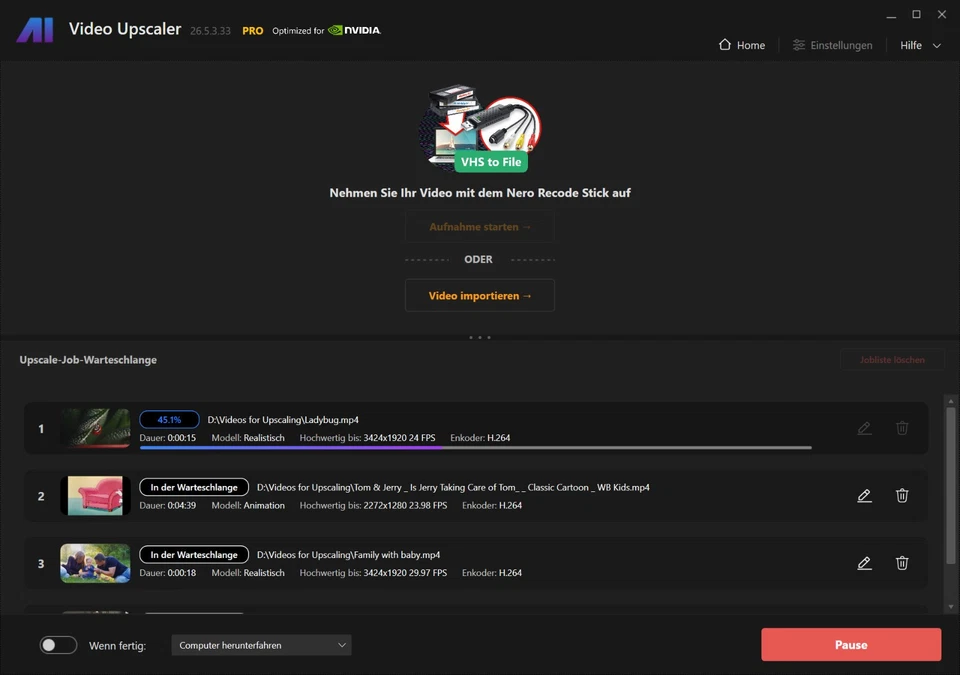Click the VHS to File graphic
960x675 pixels.
(480, 128)
